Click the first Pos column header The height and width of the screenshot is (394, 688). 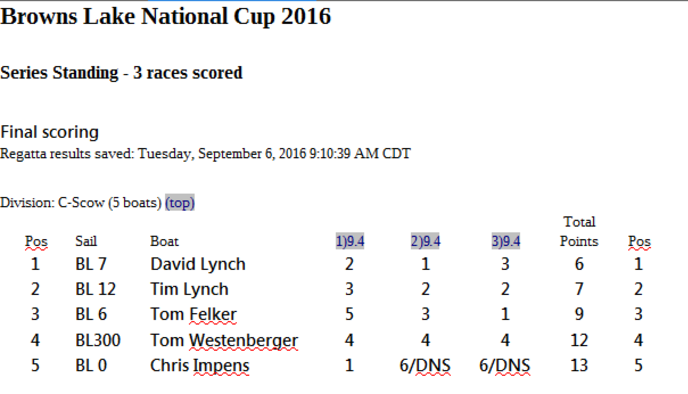click(x=36, y=241)
